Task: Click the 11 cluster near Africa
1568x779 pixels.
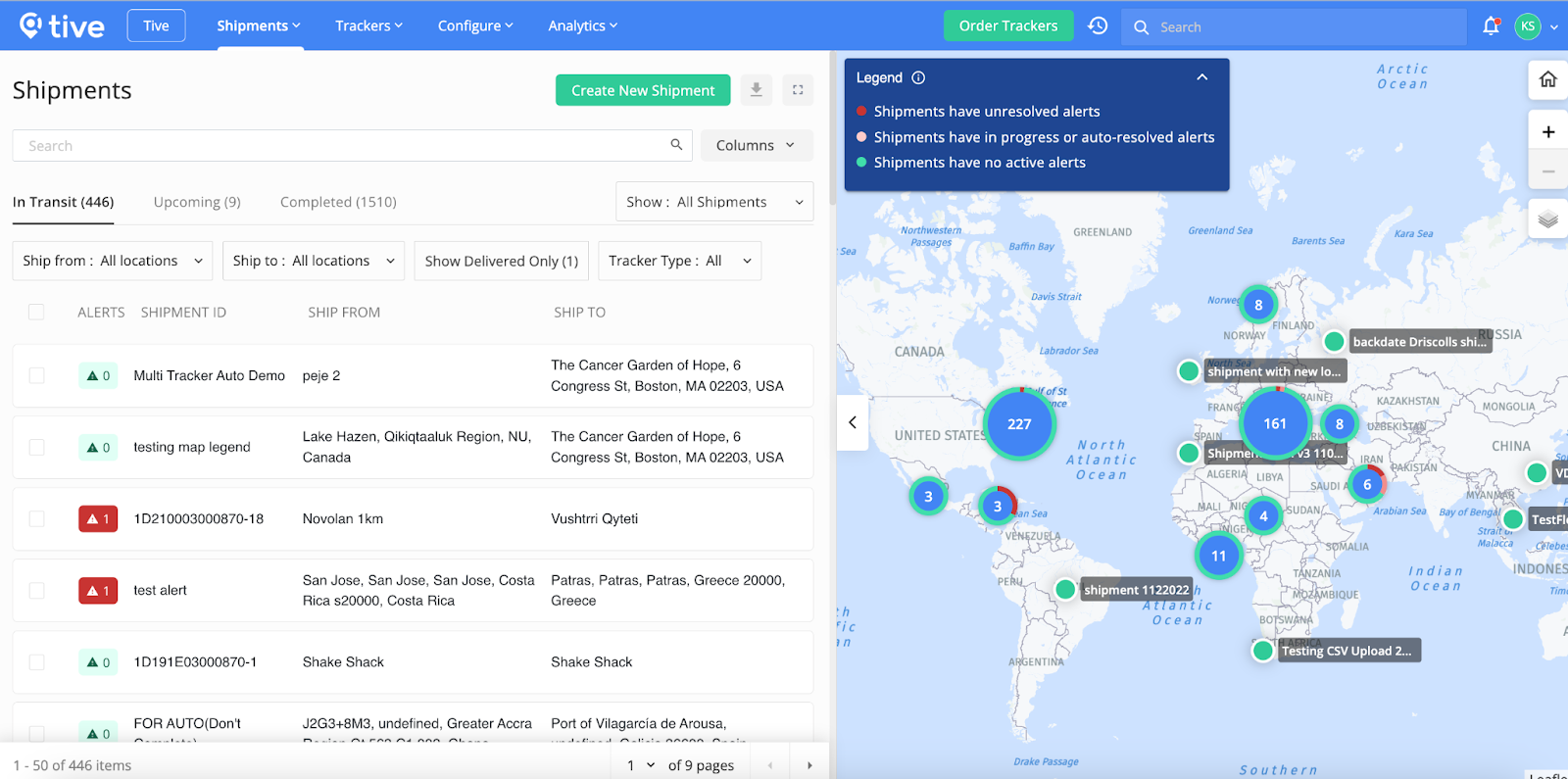Action: 1218,556
